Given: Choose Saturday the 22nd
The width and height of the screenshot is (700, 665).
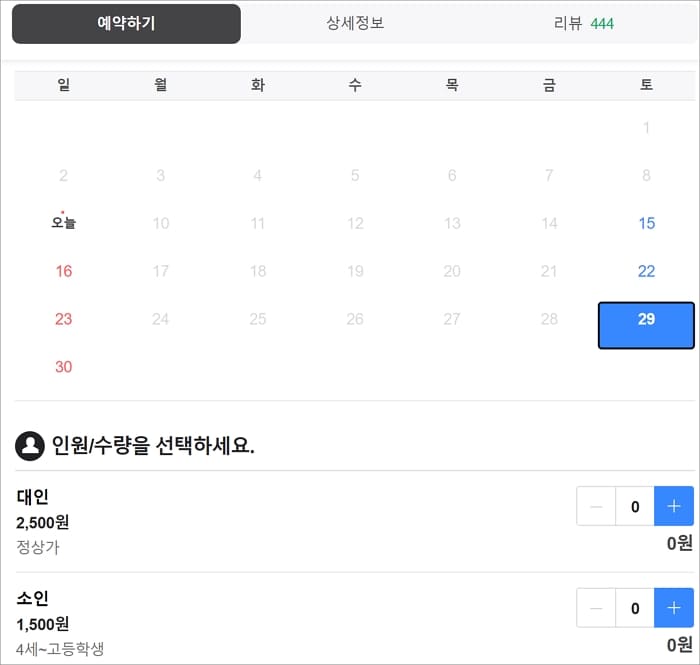Looking at the screenshot, I should (x=646, y=271).
